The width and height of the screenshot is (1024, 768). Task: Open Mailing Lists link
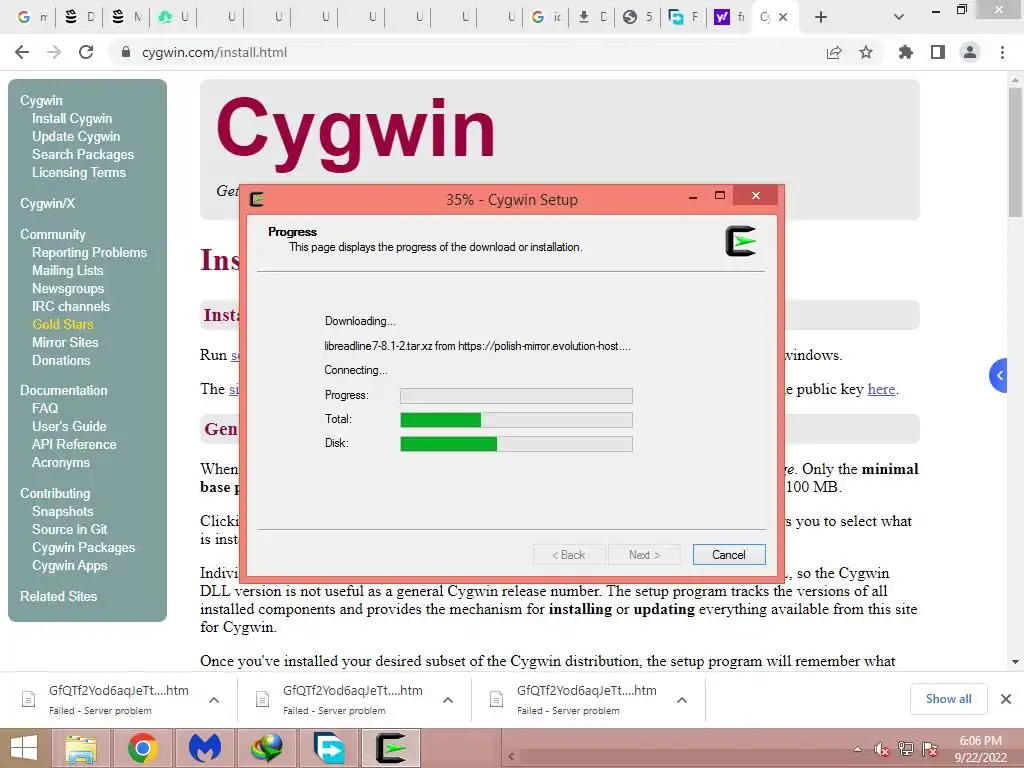tap(67, 270)
